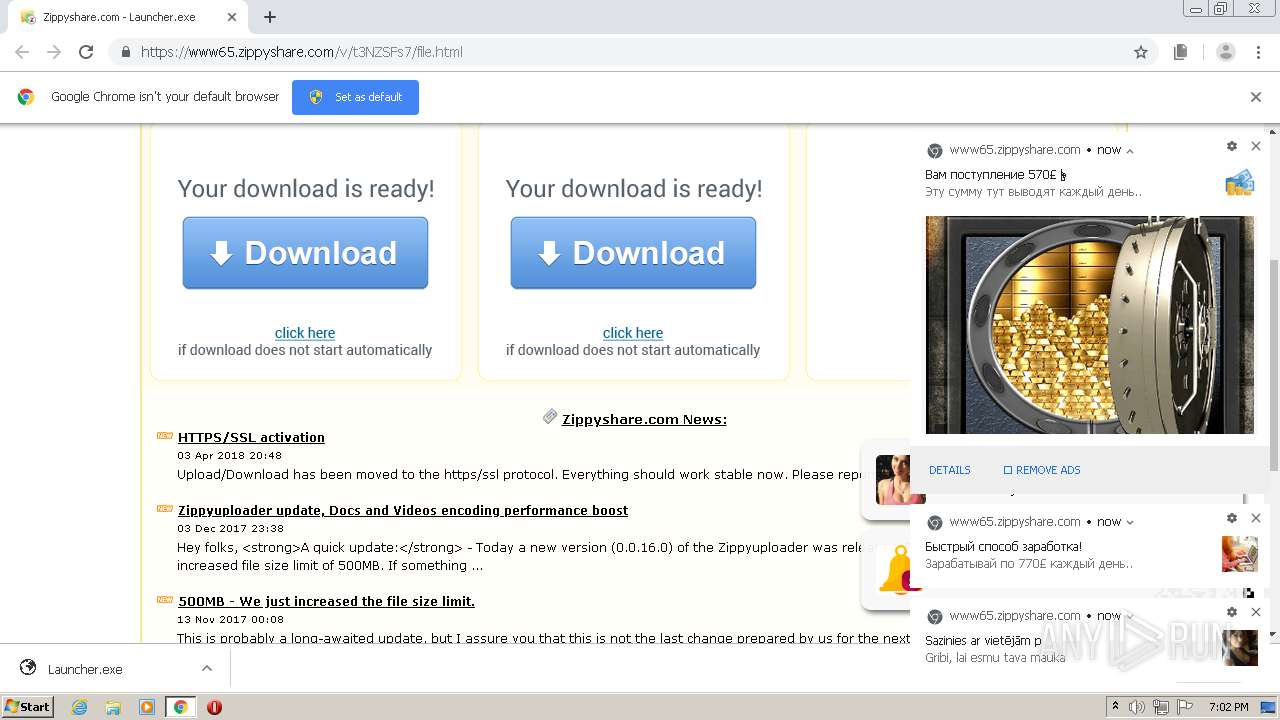
Task: Click the money icon on first notification
Action: [1240, 182]
